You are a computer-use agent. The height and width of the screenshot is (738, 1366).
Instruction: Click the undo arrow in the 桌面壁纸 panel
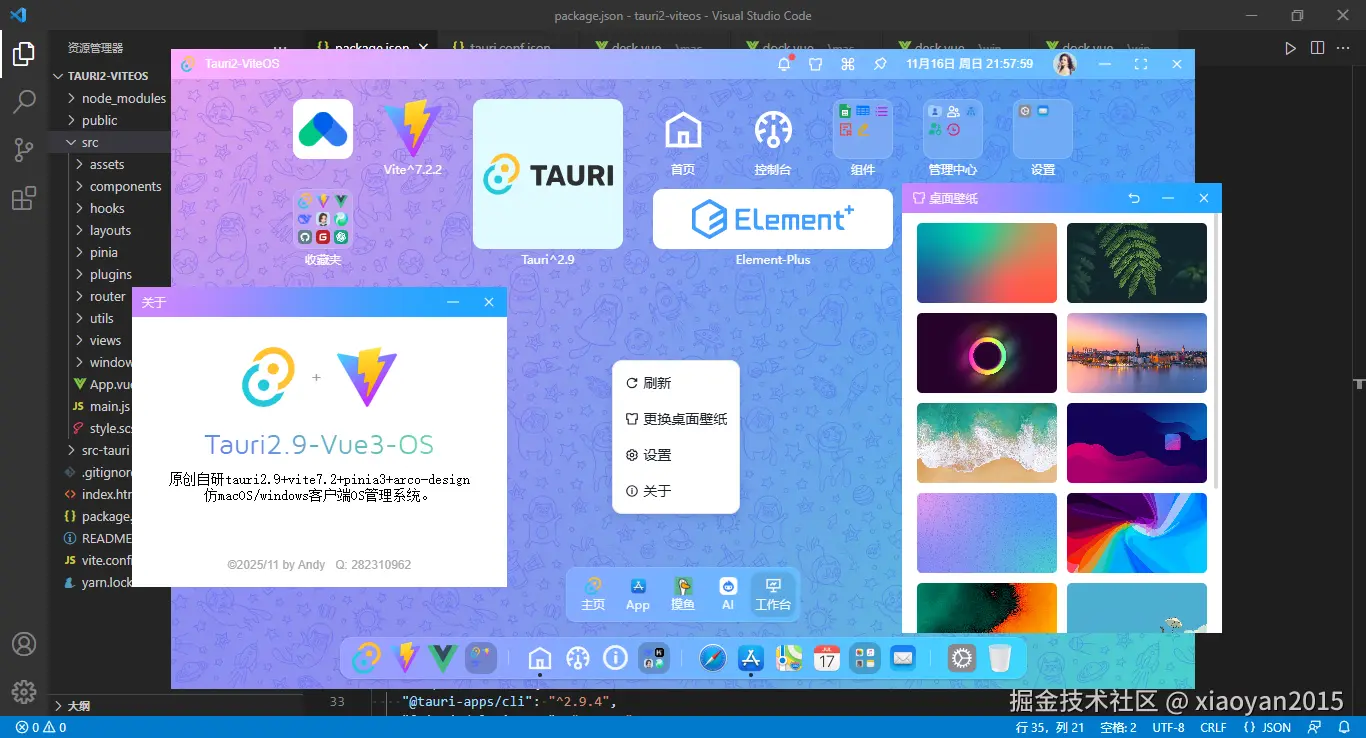click(1134, 197)
